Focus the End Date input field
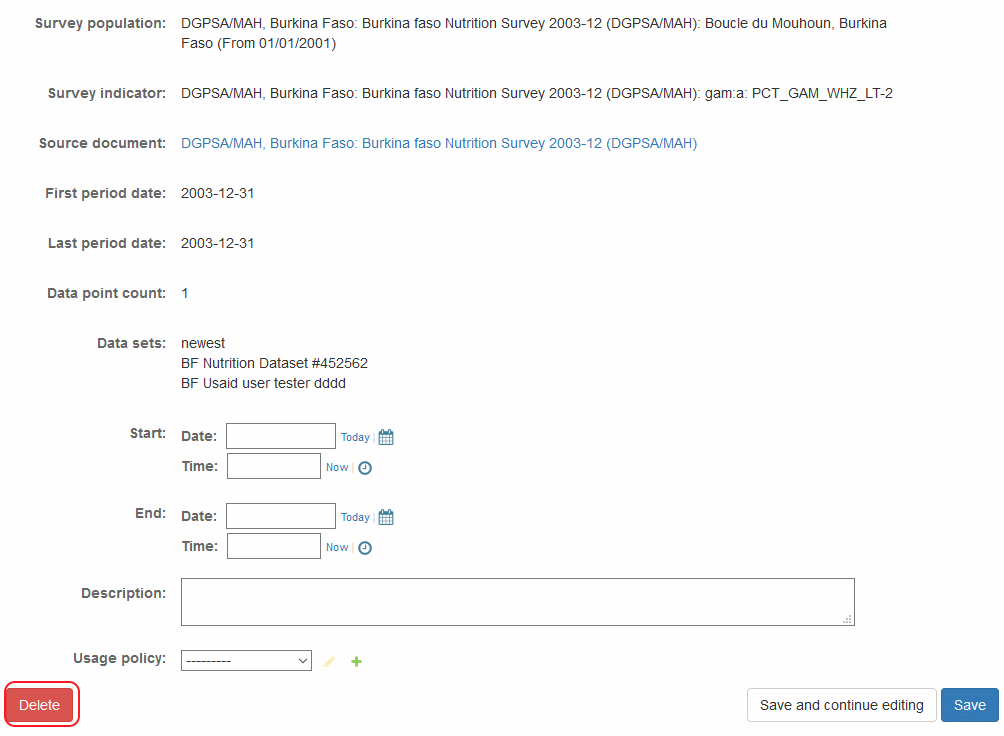The width and height of the screenshot is (1004, 736). click(281, 516)
